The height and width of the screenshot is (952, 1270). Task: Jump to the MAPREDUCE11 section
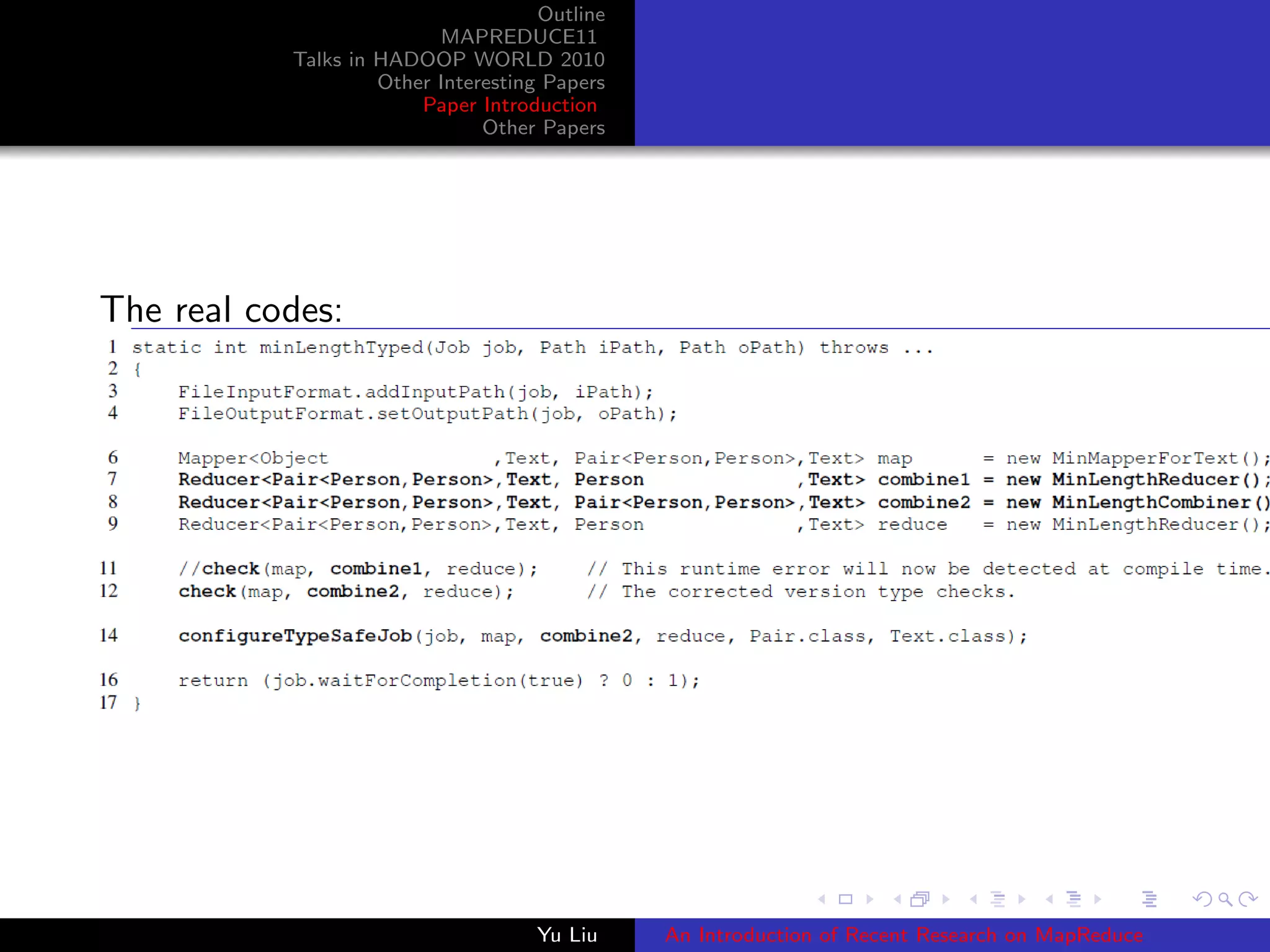(x=519, y=37)
